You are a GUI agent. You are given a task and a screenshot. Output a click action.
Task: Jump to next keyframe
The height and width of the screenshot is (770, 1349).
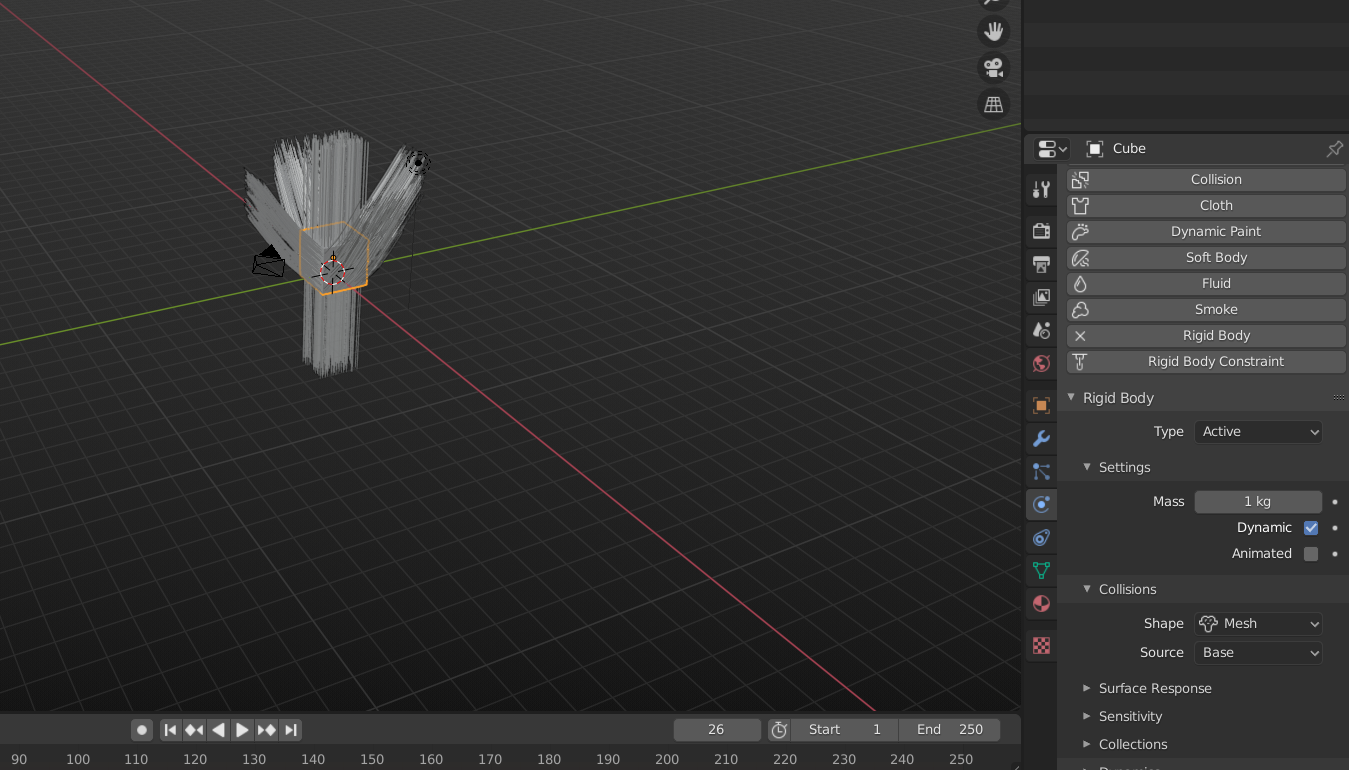pyautogui.click(x=267, y=730)
